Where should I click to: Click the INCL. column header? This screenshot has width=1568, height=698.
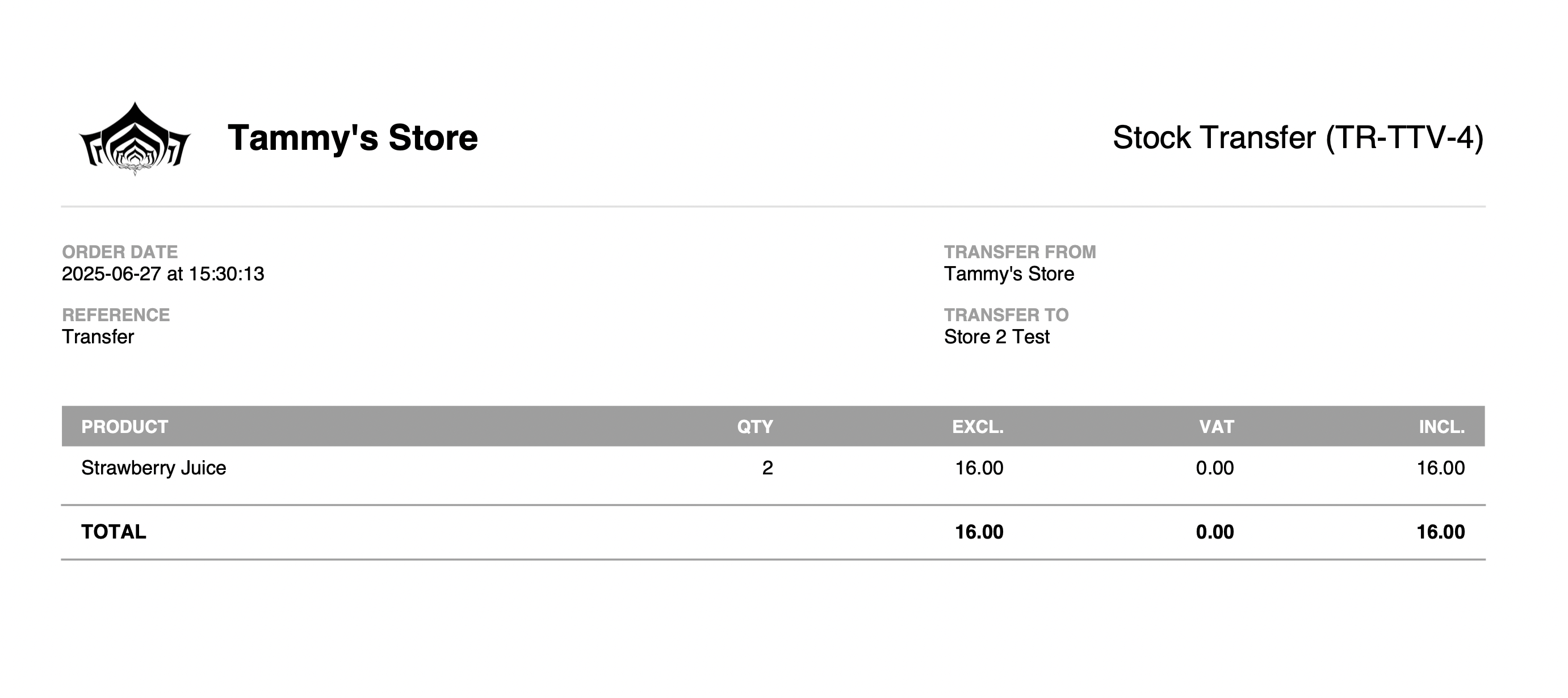(1441, 427)
